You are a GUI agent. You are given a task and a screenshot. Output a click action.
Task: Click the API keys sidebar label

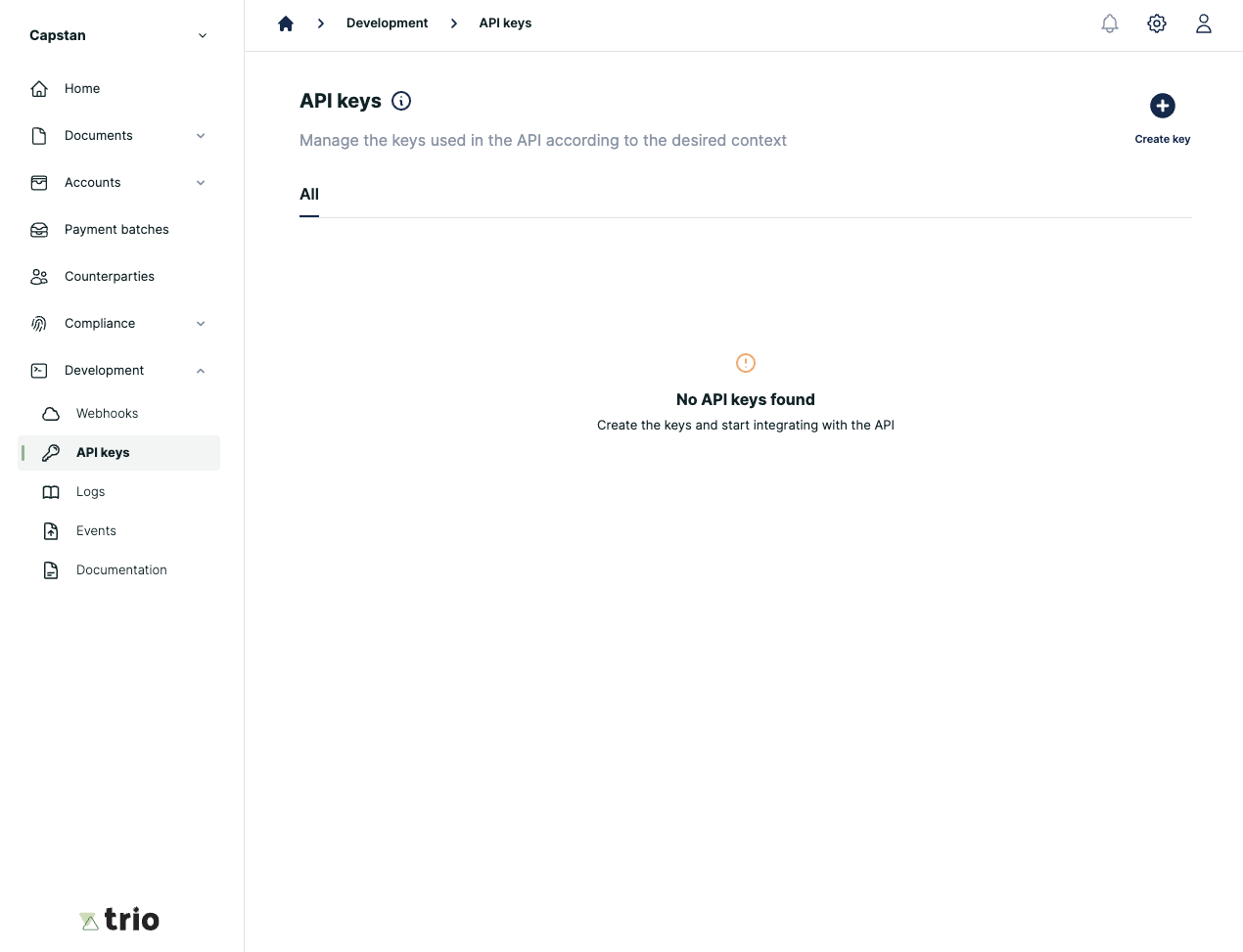(x=103, y=453)
